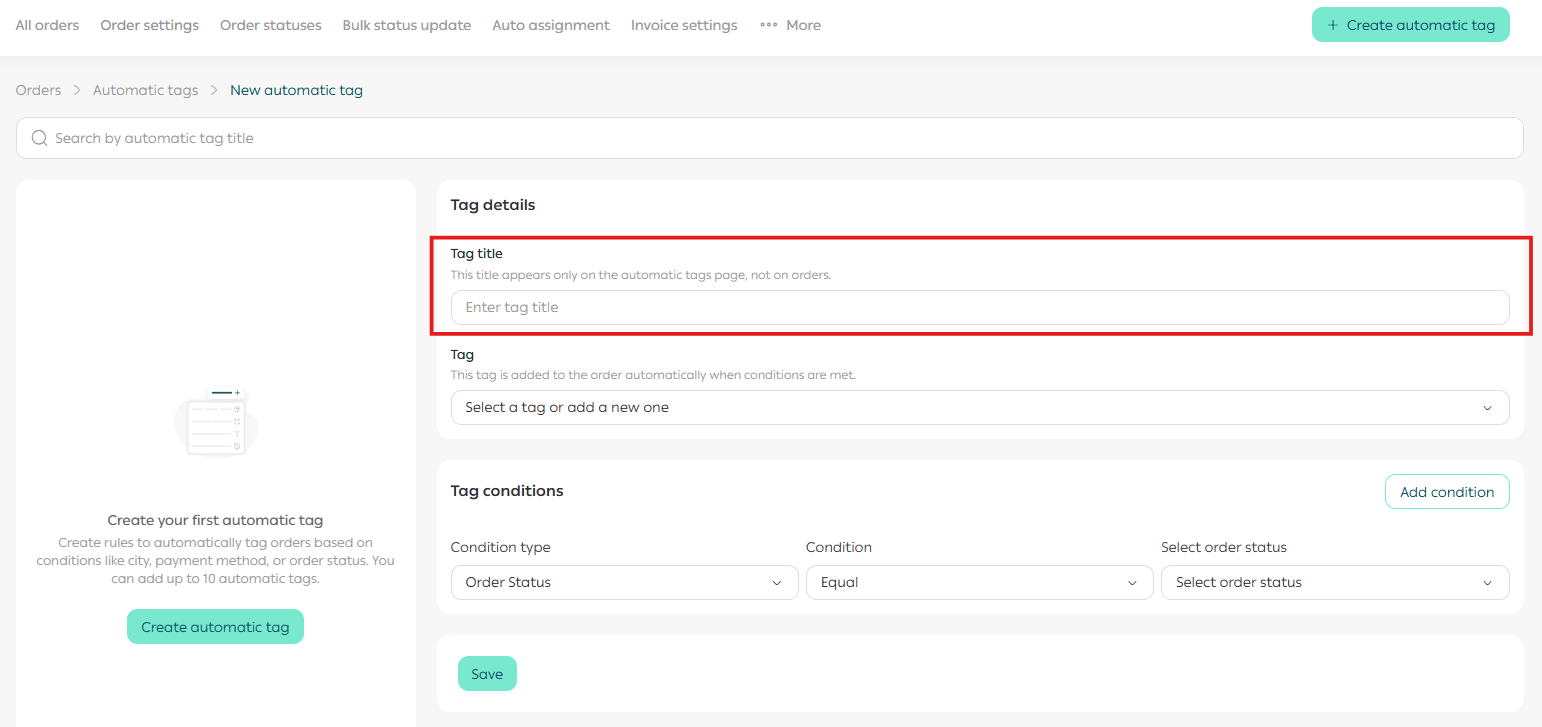Click Orders breadcrumb link
1542x727 pixels.
click(38, 90)
